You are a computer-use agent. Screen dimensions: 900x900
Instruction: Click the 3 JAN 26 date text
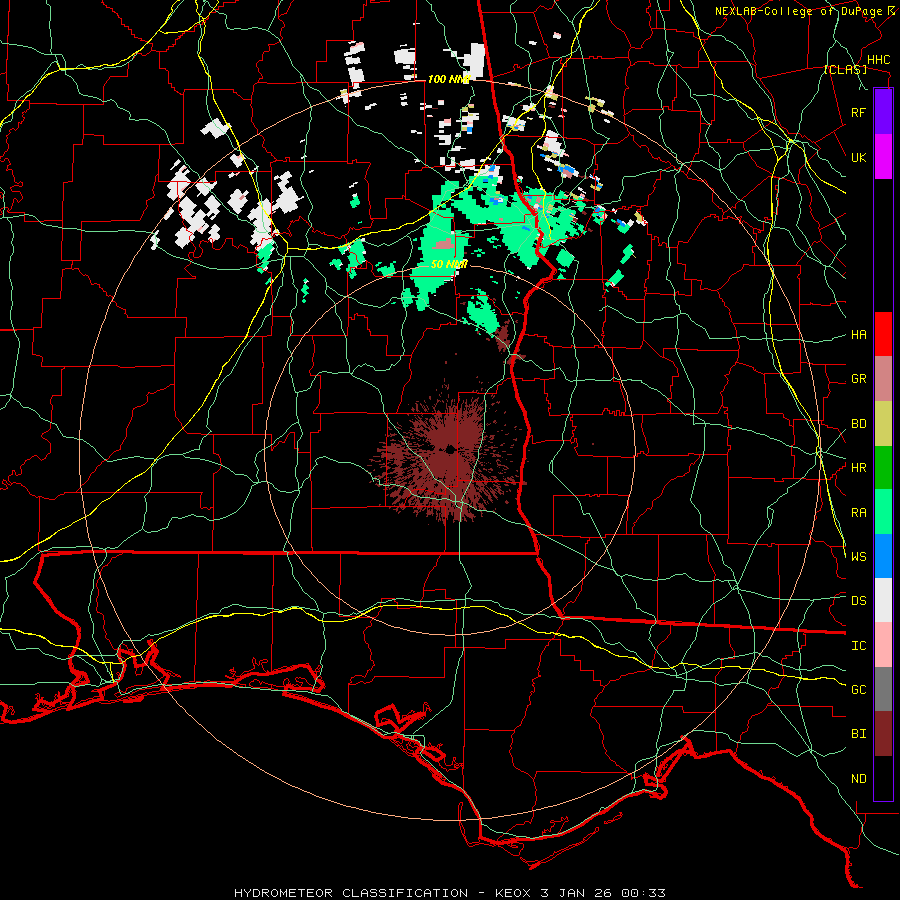pos(579,893)
